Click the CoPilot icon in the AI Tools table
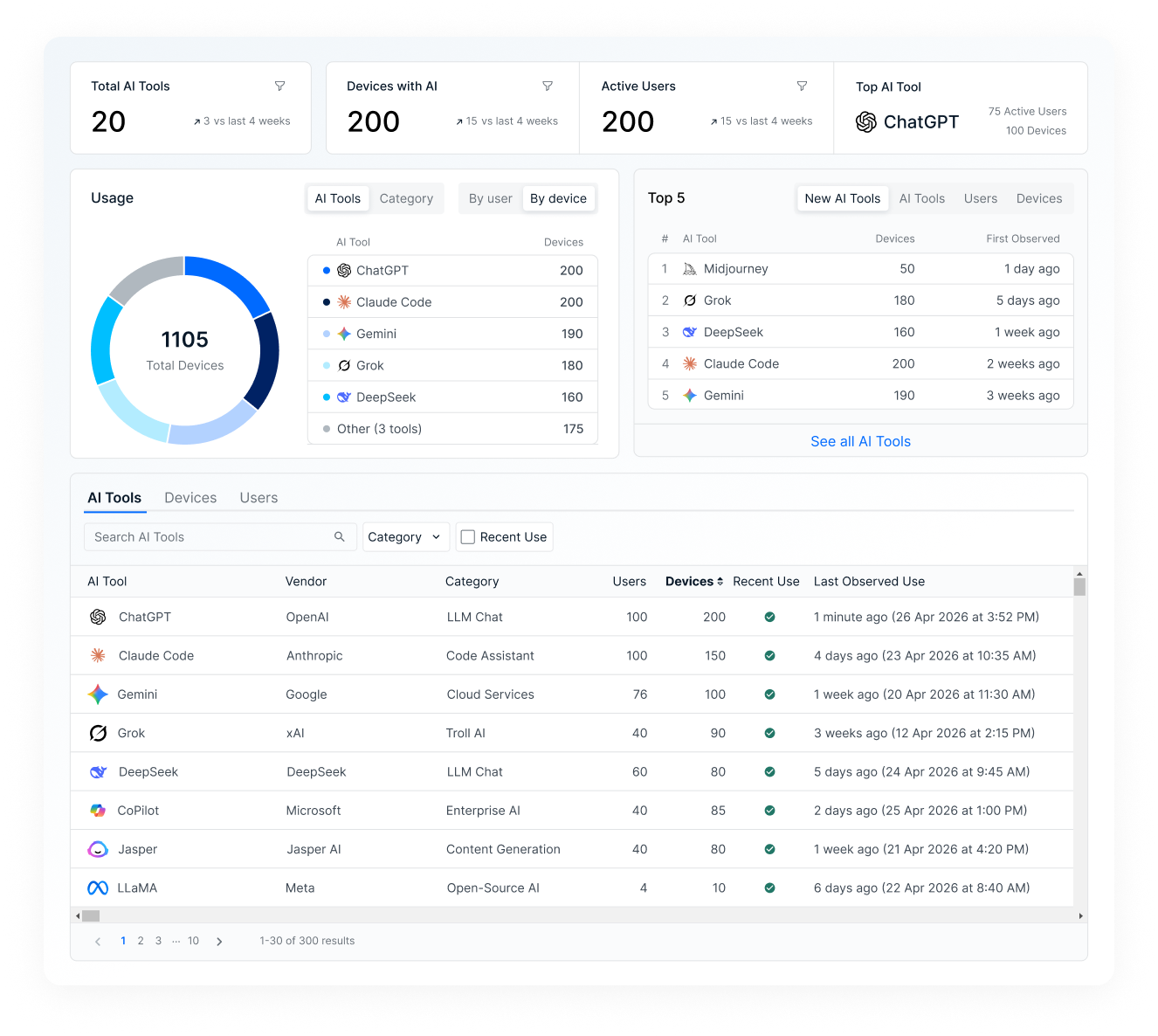 [x=98, y=811]
